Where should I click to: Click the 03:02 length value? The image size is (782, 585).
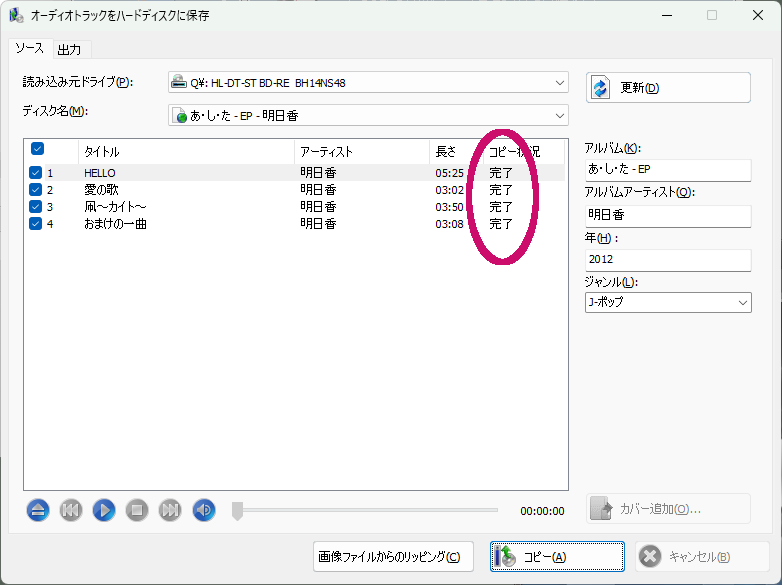click(449, 190)
